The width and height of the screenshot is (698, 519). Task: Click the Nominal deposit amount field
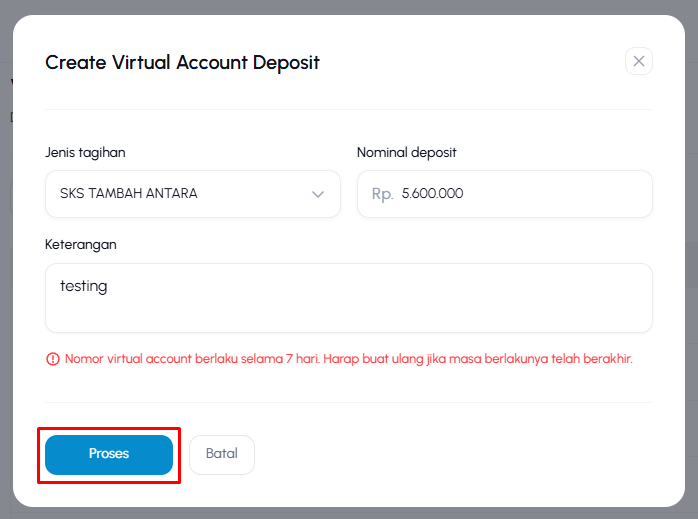coord(505,194)
